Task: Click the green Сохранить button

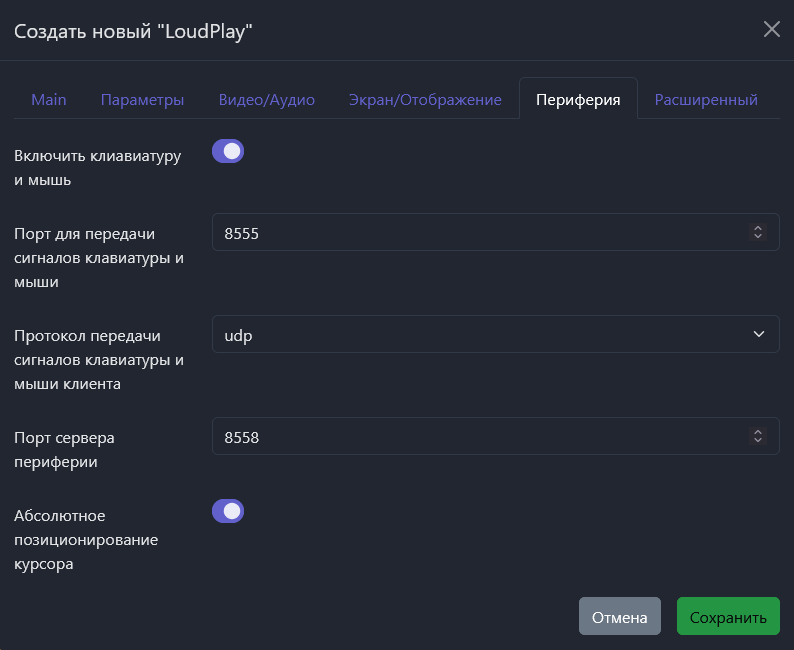Action: pos(727,617)
